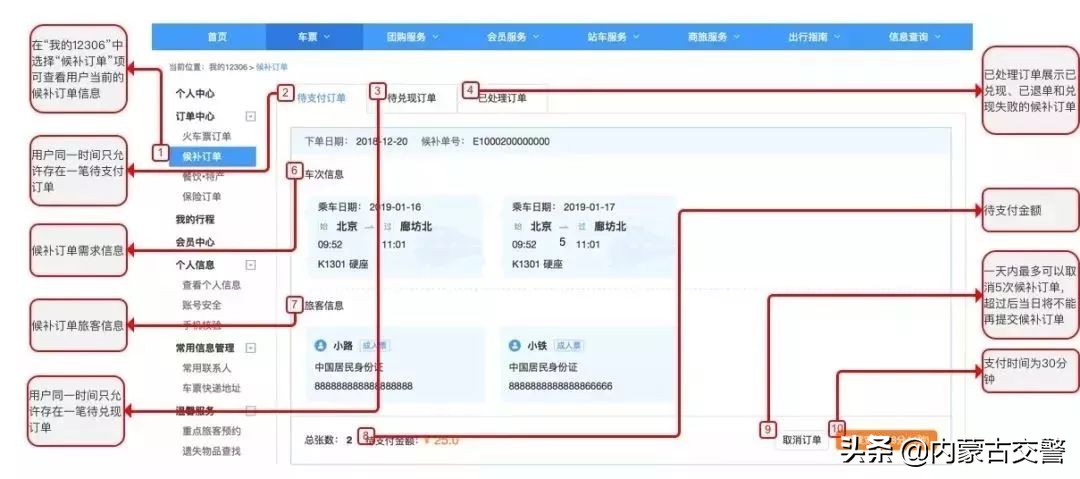Select 候补订单 in the sidebar
This screenshot has height=479, width=1080.
point(213,157)
